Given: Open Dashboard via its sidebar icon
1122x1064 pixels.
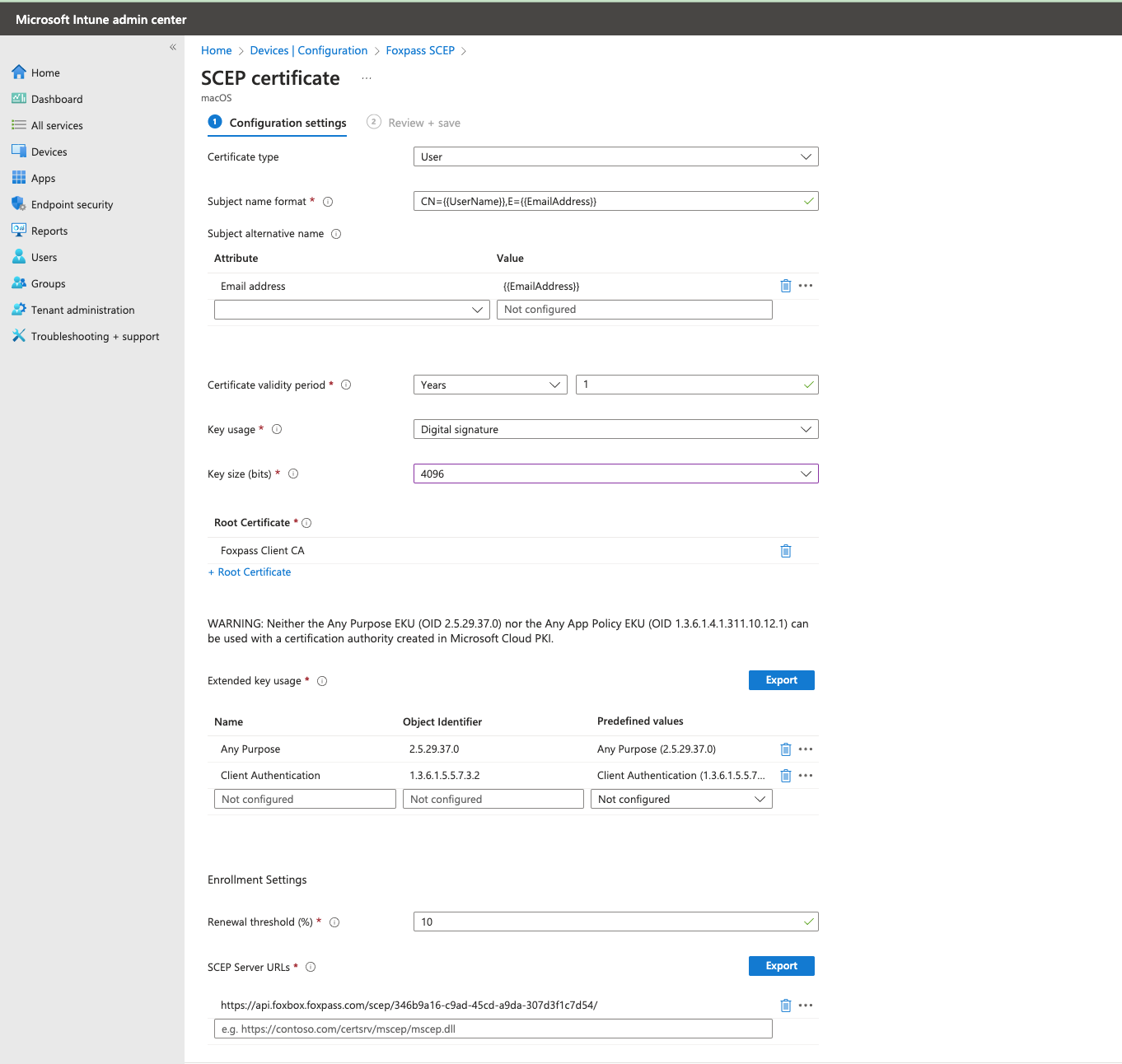Looking at the screenshot, I should [x=19, y=99].
